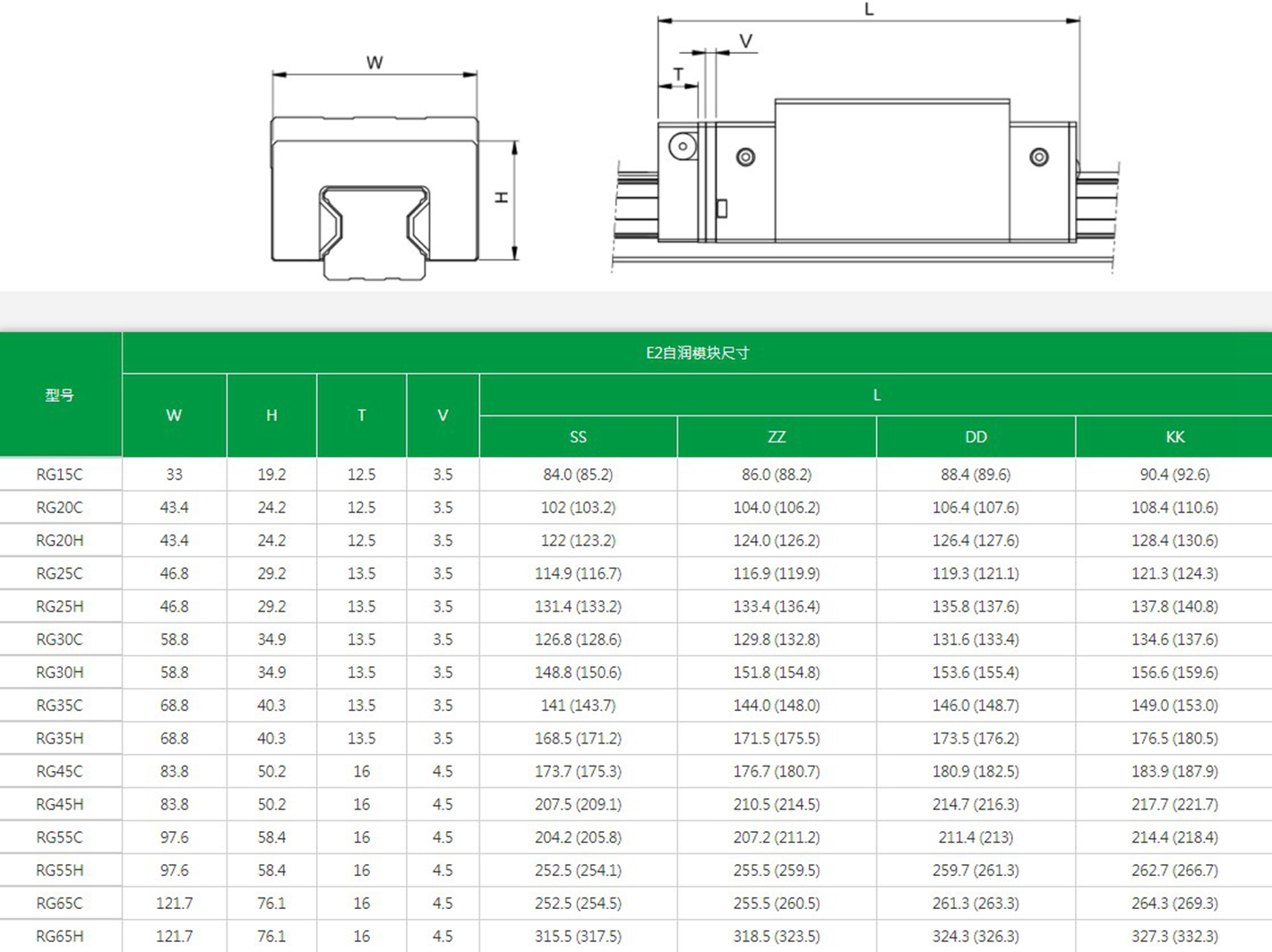Click the DD sub-column header
1272x952 pixels.
975,437
